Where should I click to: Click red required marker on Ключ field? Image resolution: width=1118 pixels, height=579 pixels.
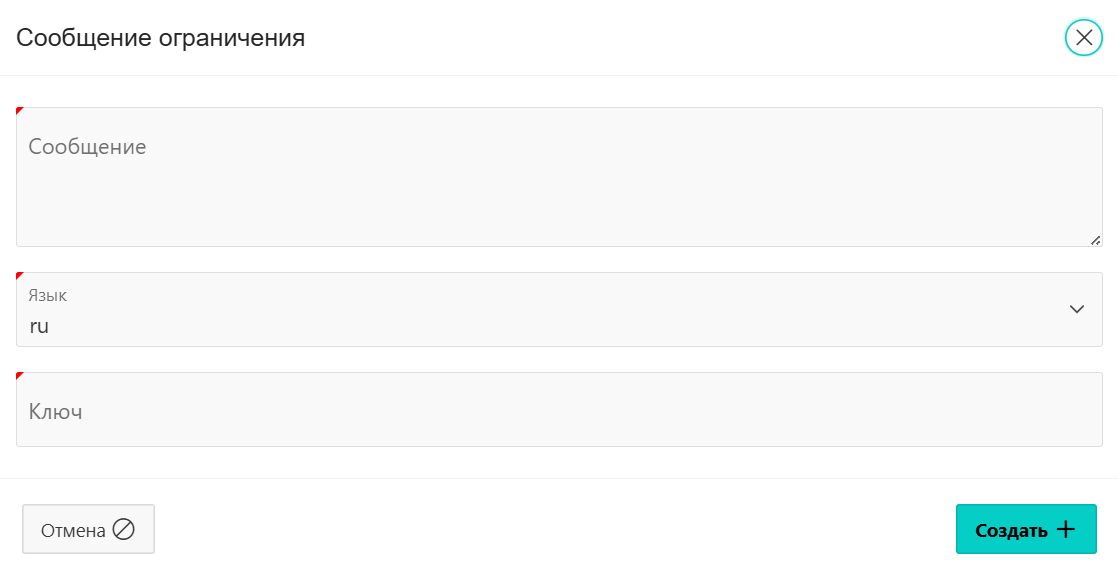click(19, 375)
